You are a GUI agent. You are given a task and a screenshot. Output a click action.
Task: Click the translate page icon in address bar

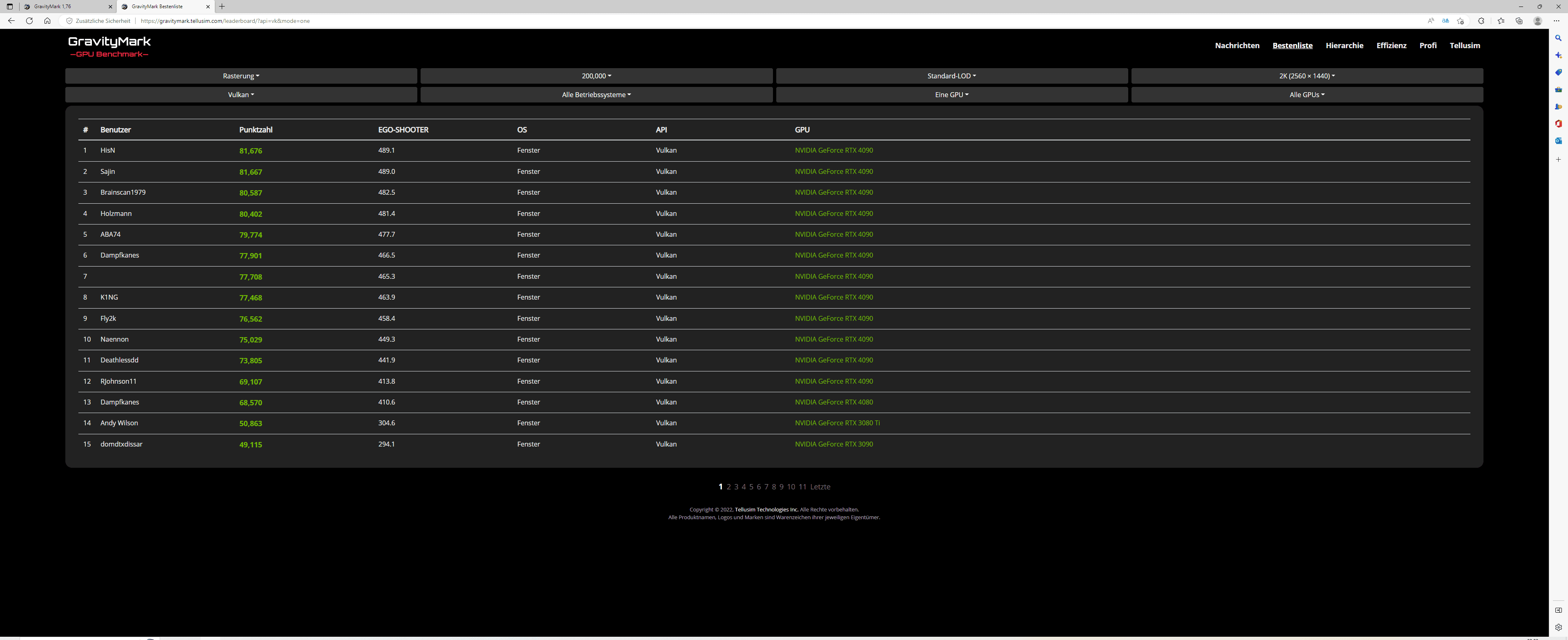tap(1445, 21)
